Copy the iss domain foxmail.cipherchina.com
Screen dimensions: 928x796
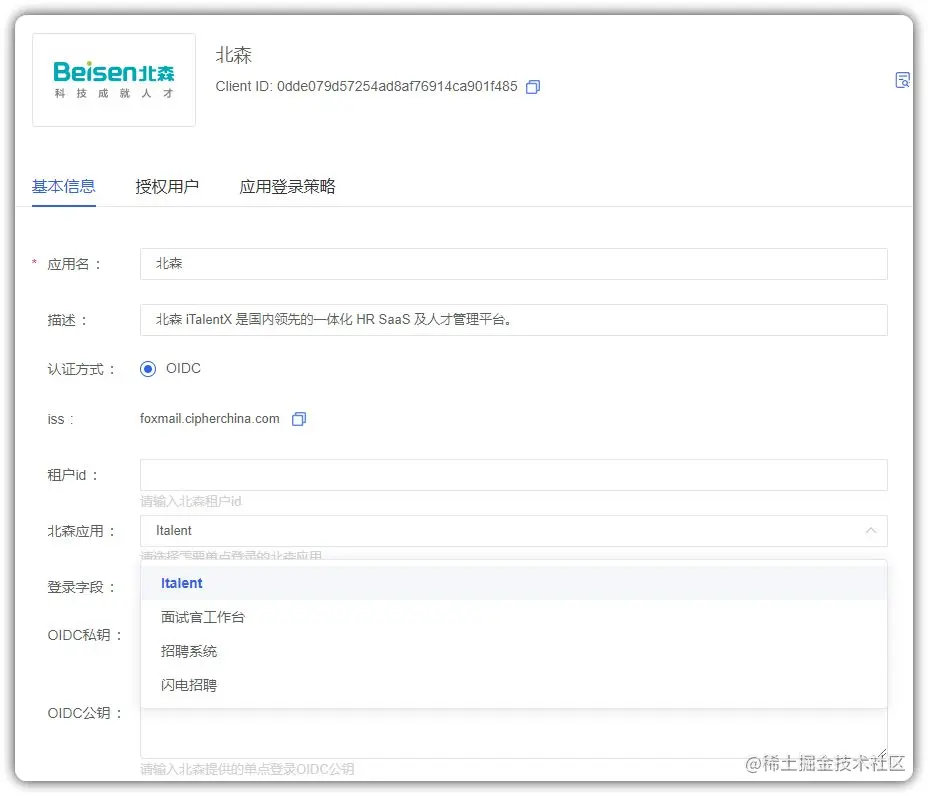(x=299, y=419)
